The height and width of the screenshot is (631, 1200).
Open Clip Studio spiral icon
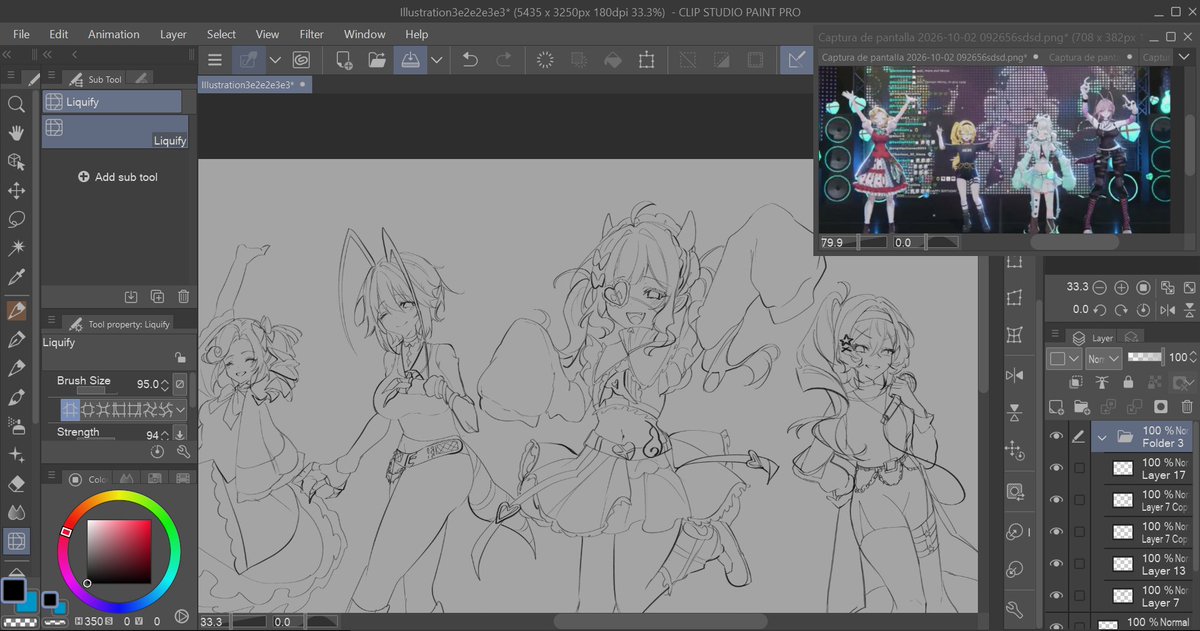301,60
